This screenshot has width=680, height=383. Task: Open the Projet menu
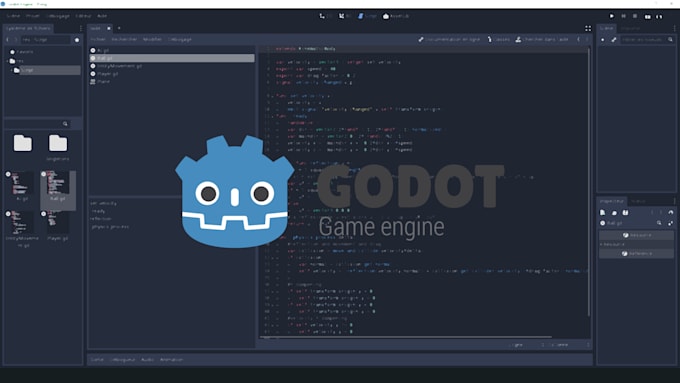pyautogui.click(x=33, y=16)
